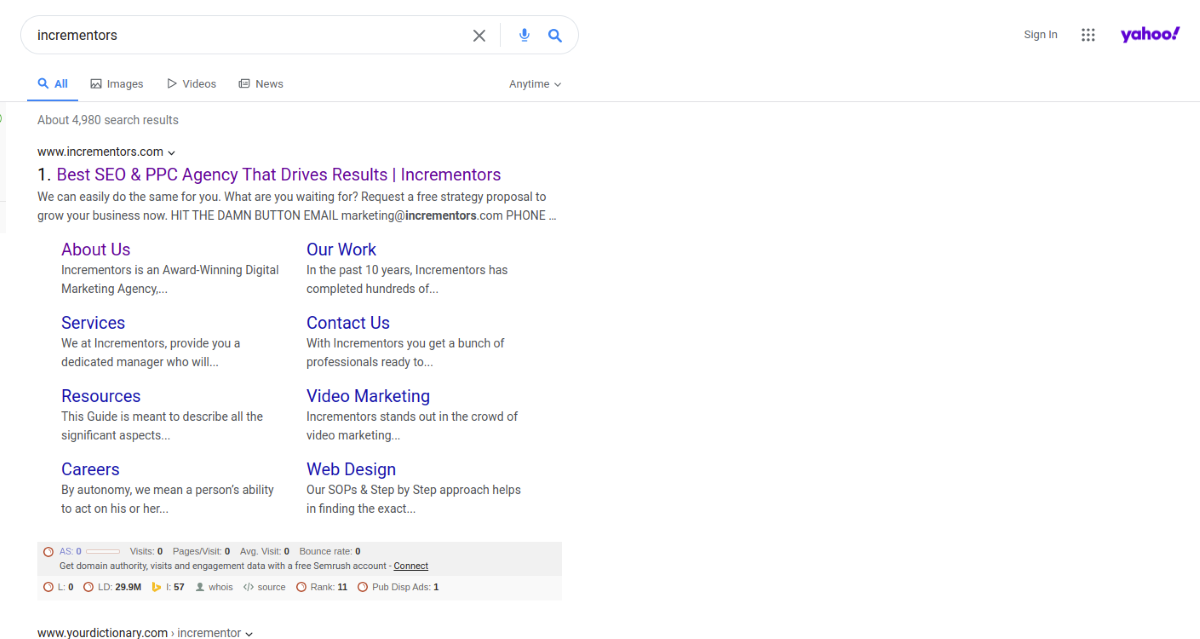This screenshot has width=1200, height=639.
Task: Click the Bing icon beside I: 57
Action: (x=156, y=587)
